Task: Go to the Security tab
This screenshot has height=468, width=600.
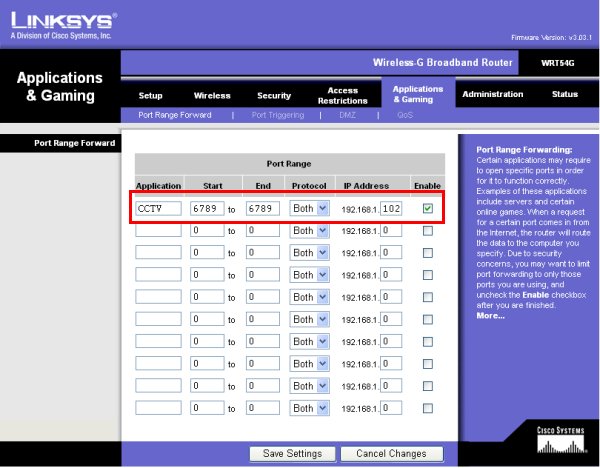Action: click(274, 95)
